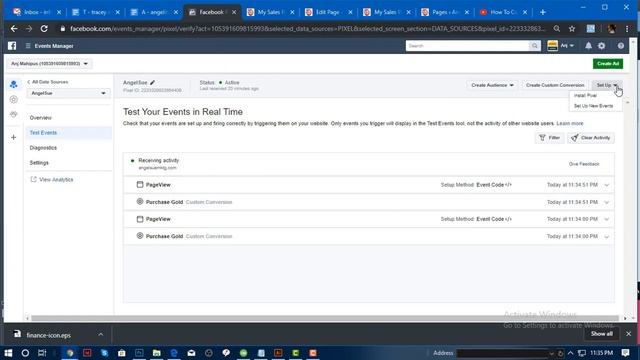Click the taskbar Address input field
The height and width of the screenshot is (360, 640).
tap(502, 353)
